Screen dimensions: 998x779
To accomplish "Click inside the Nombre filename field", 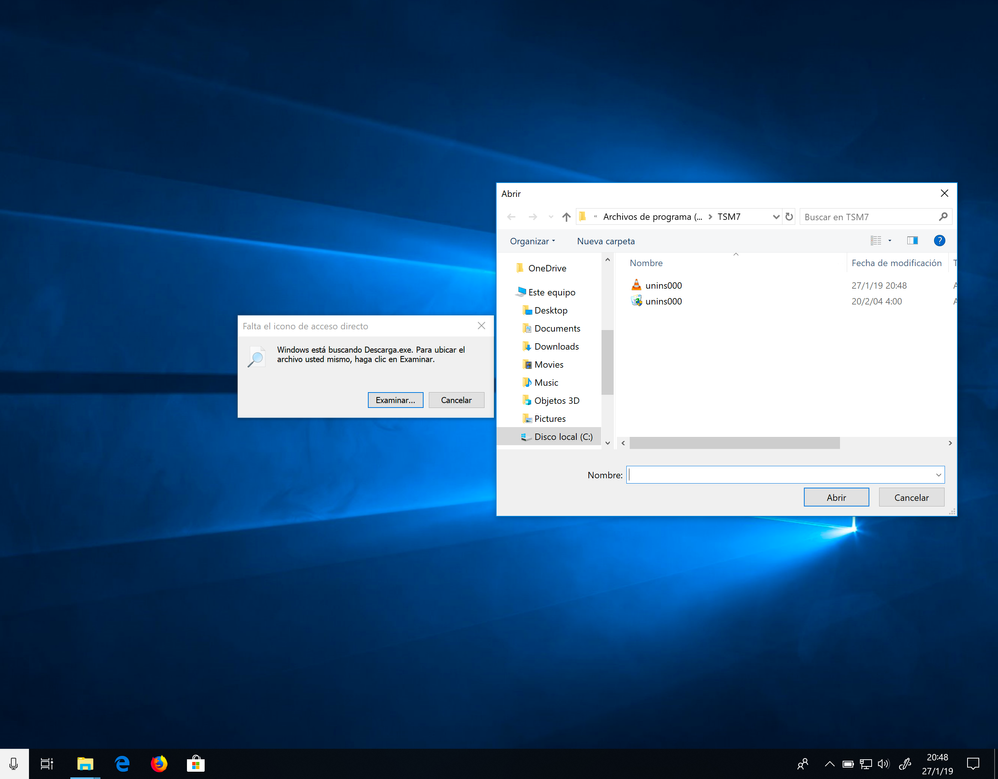I will (780, 474).
